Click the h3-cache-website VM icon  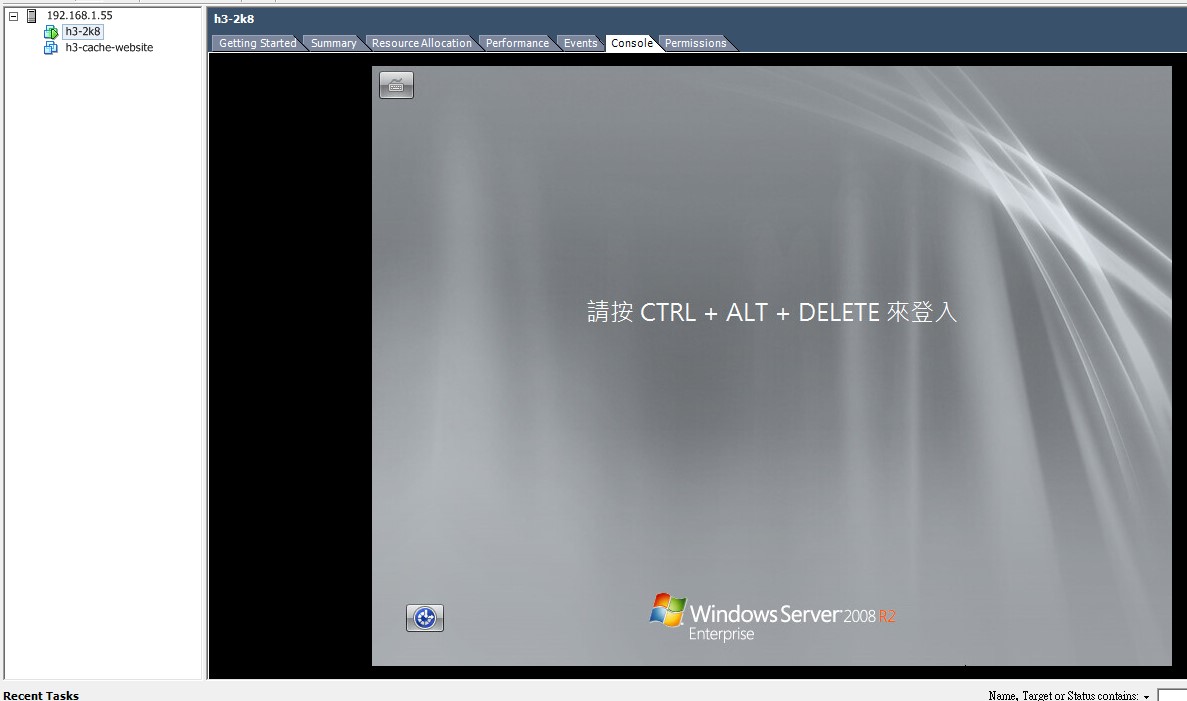51,48
